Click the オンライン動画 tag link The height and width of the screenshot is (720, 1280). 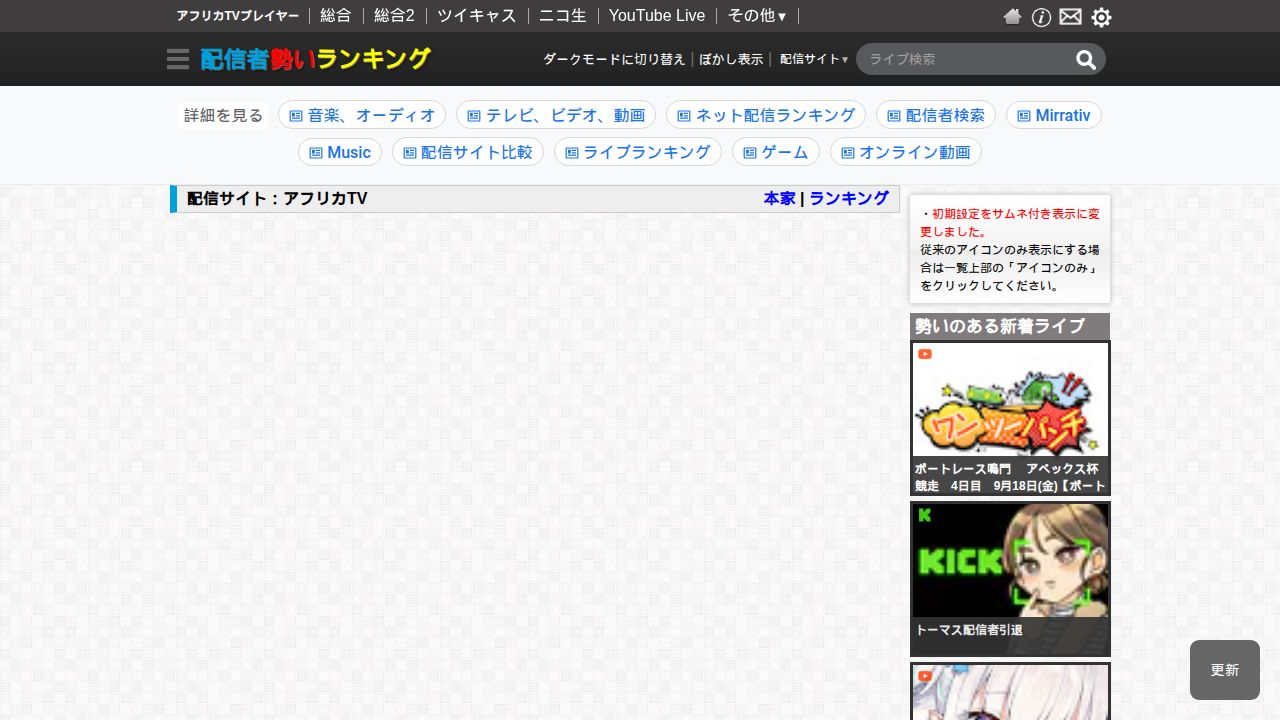pos(906,152)
